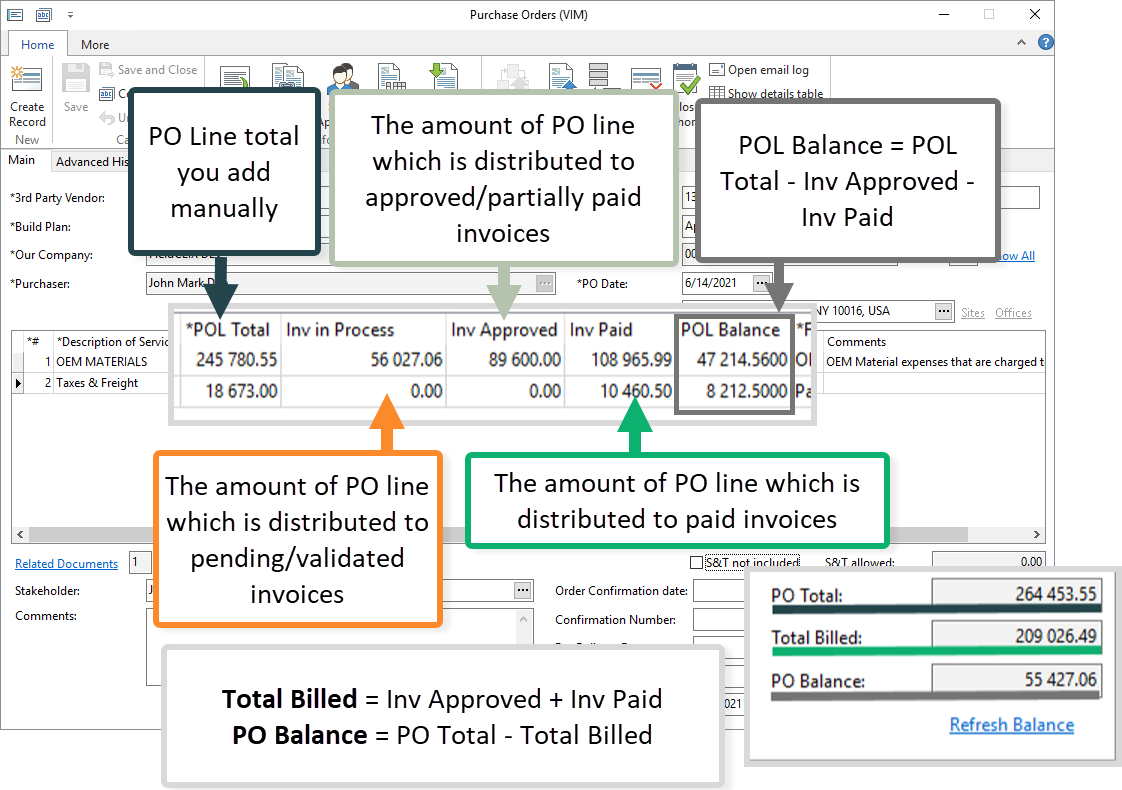
Task: Click the POL Total cell 245 780.55
Action: [229, 359]
